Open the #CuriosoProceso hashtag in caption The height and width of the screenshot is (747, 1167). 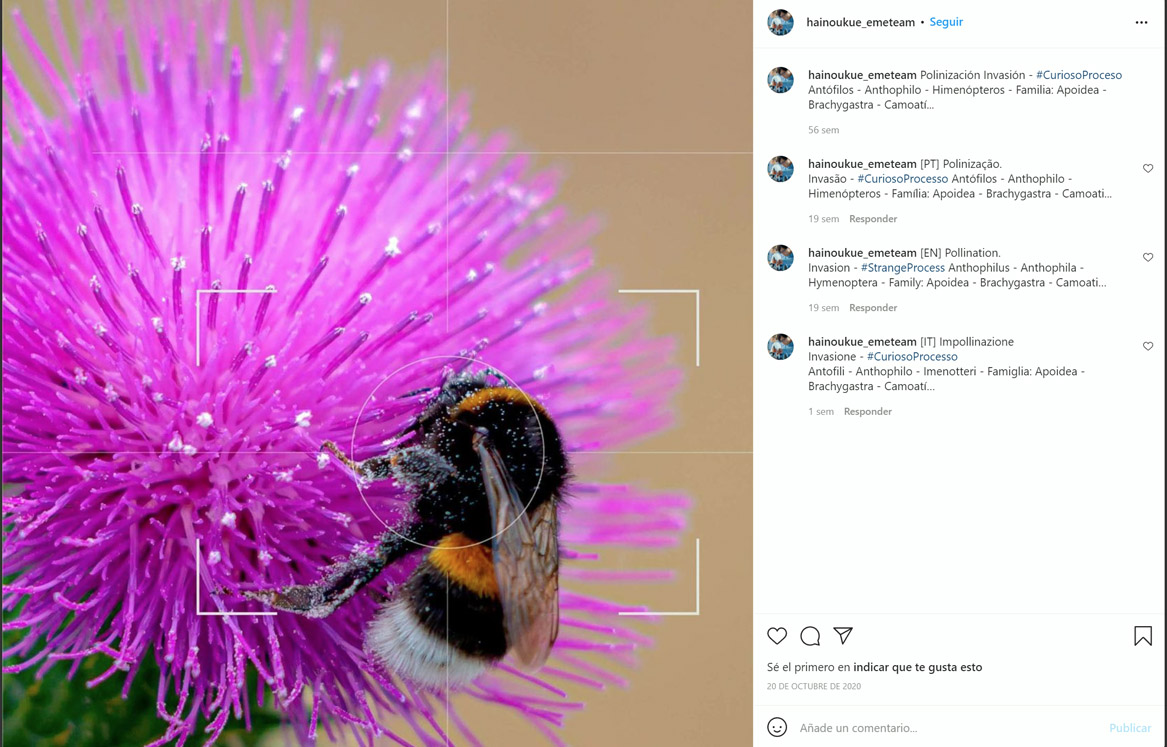tap(1078, 75)
